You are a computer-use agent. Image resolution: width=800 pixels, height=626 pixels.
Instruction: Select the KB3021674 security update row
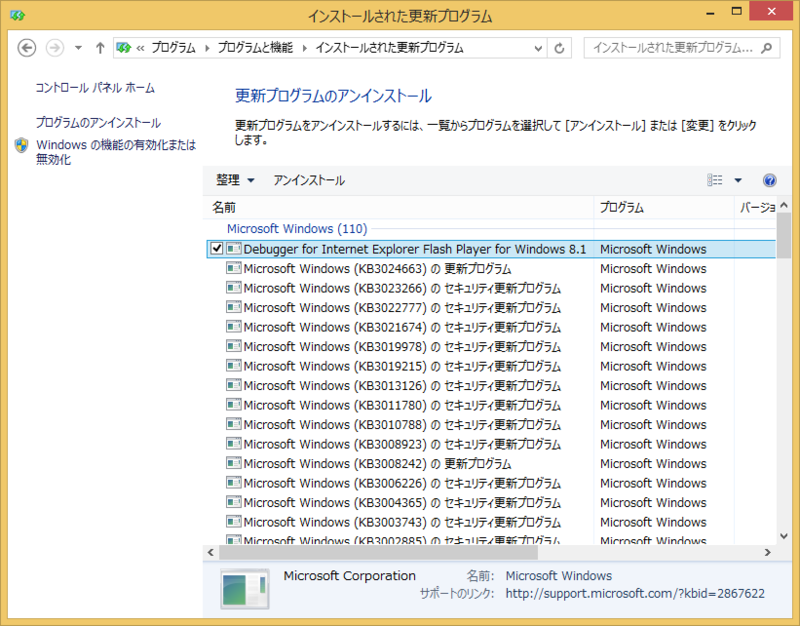click(x=490, y=327)
